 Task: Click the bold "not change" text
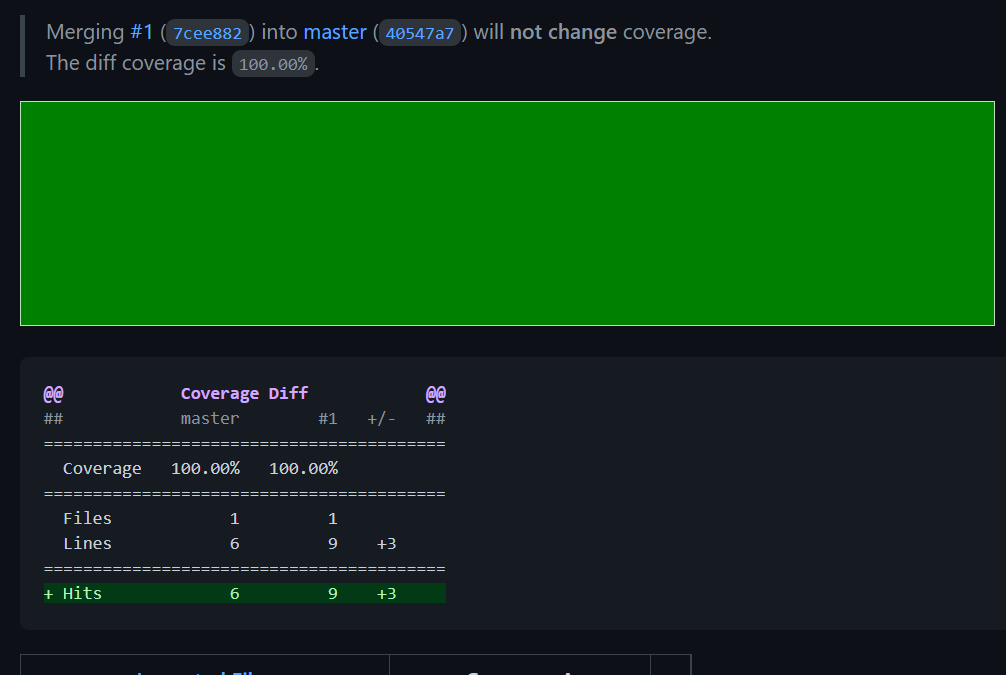563,32
